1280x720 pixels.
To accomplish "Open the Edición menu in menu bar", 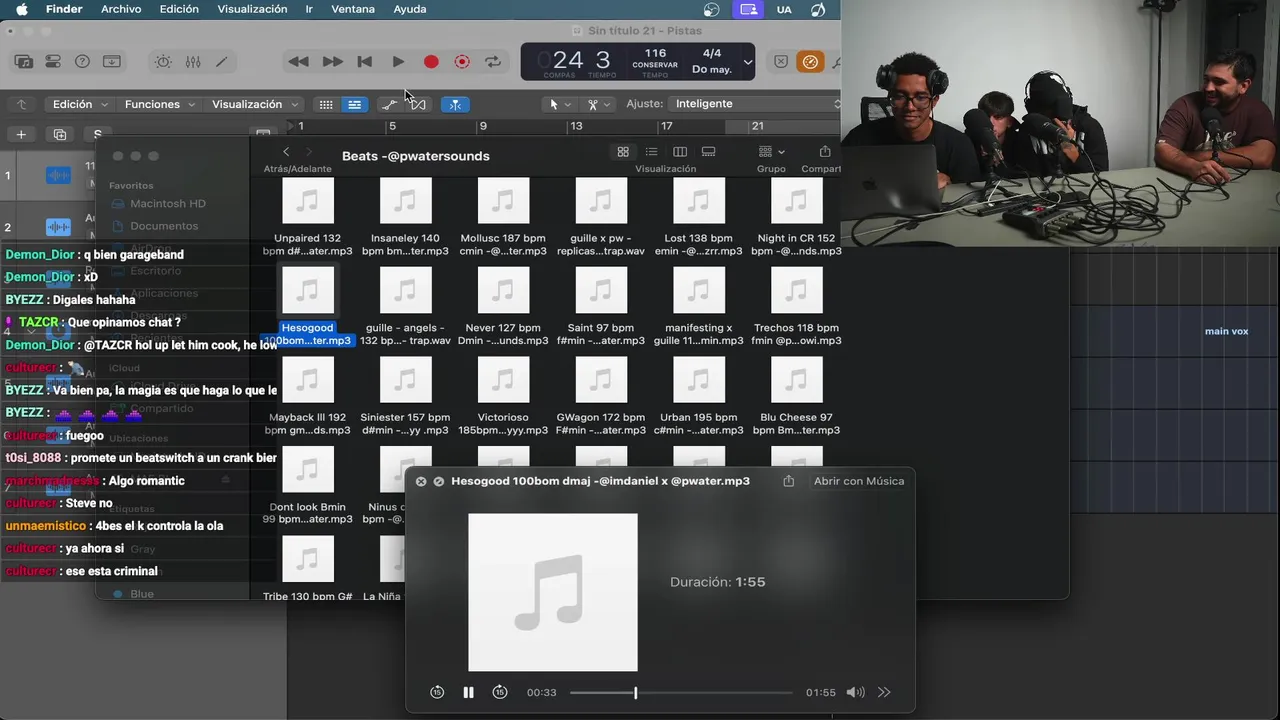I will pos(179,9).
